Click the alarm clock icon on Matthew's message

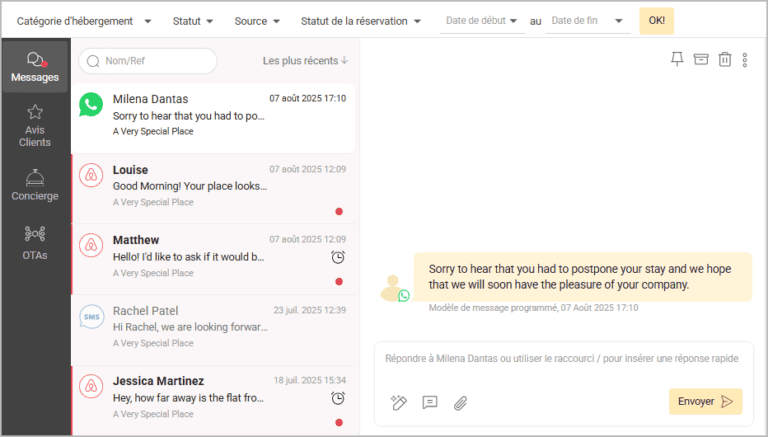pos(338,257)
